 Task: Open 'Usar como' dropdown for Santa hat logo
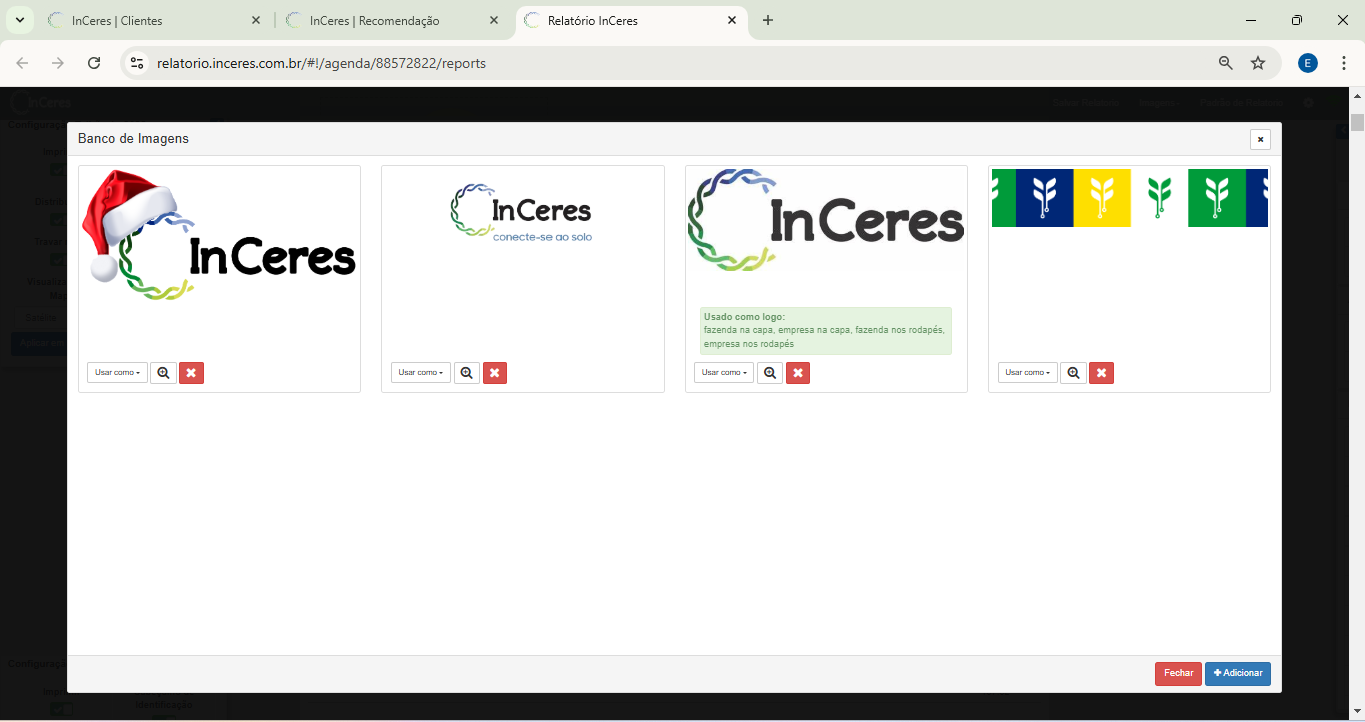[117, 373]
